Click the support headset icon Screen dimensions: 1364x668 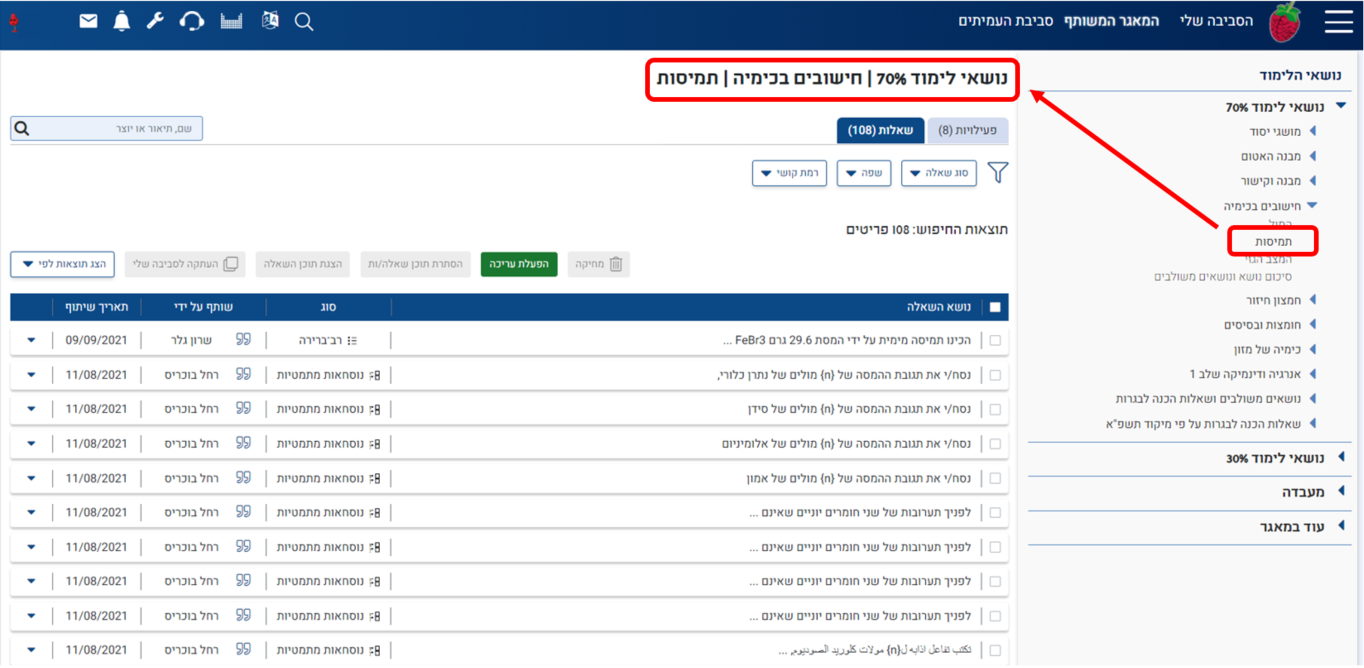[x=192, y=21]
